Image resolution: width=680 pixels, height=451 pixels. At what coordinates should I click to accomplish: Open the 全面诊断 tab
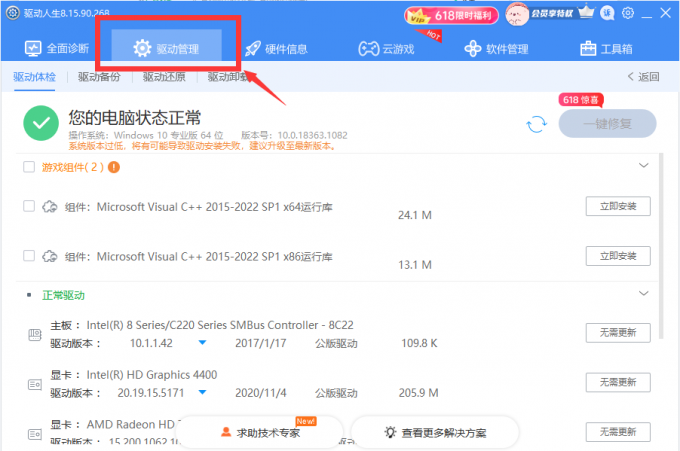(x=57, y=48)
